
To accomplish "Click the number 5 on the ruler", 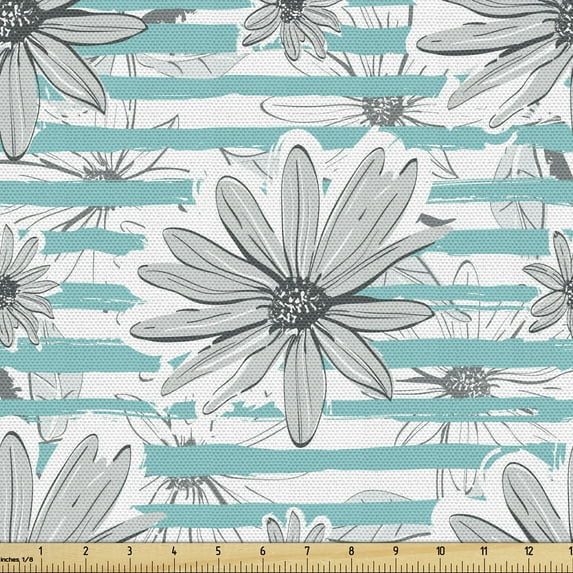I will tap(218, 551).
